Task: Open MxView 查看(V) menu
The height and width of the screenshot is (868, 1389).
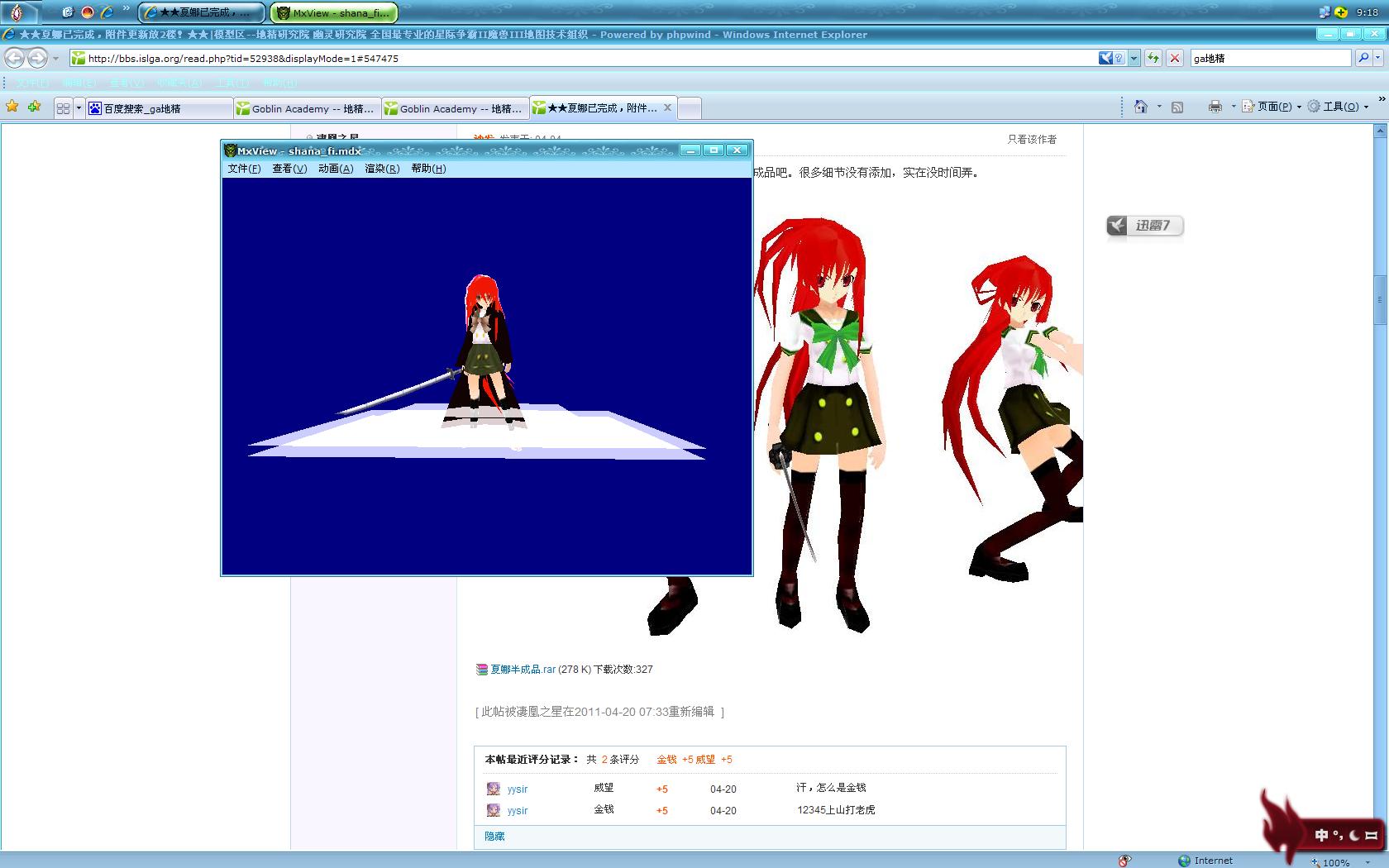Action: 289,169
